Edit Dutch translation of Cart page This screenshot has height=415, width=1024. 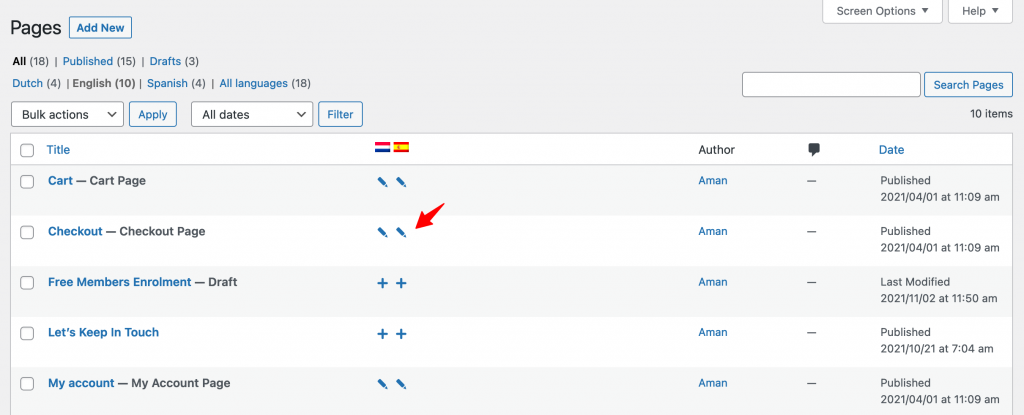click(383, 182)
